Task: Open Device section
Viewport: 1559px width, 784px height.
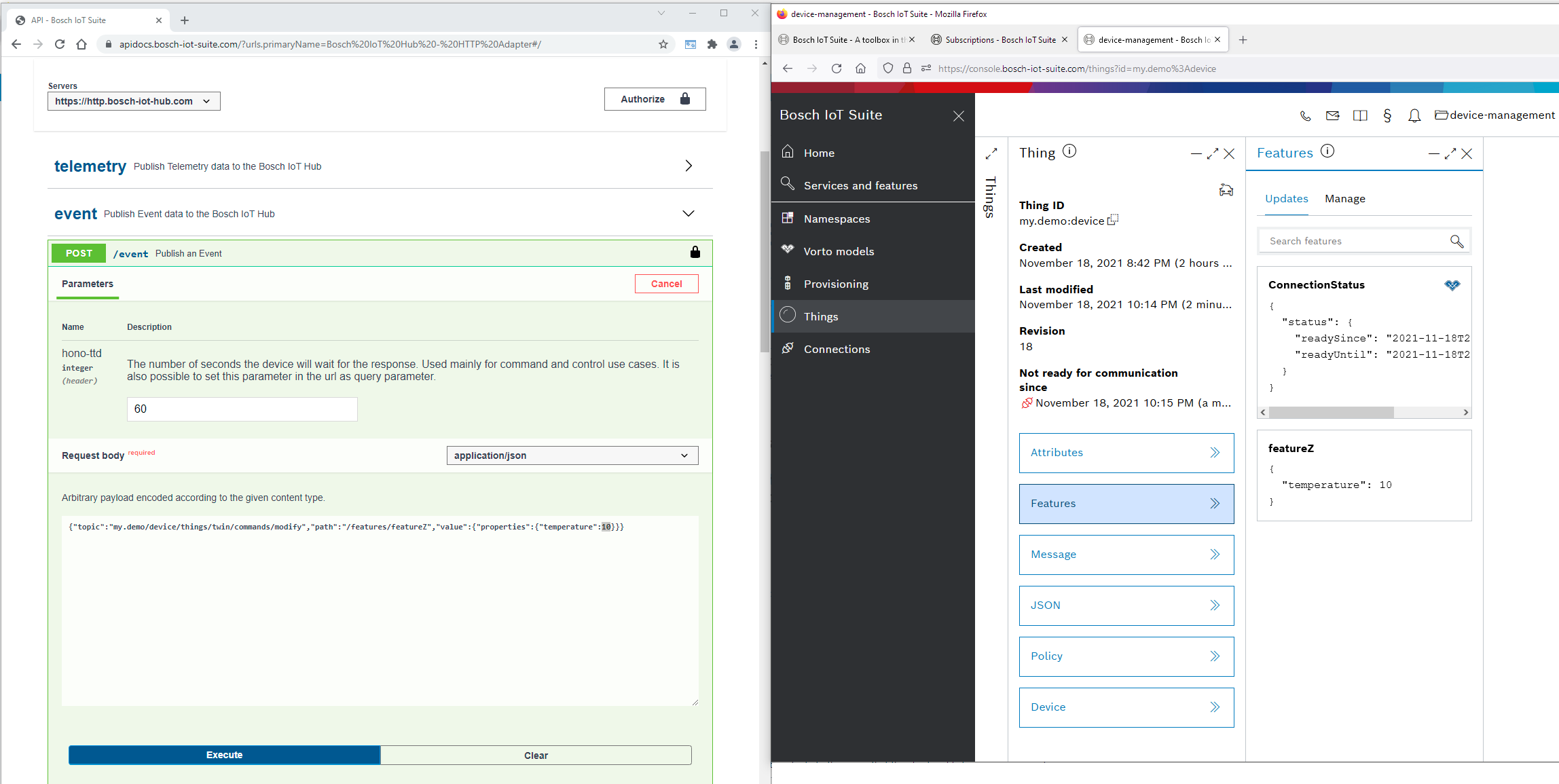Action: click(1126, 707)
